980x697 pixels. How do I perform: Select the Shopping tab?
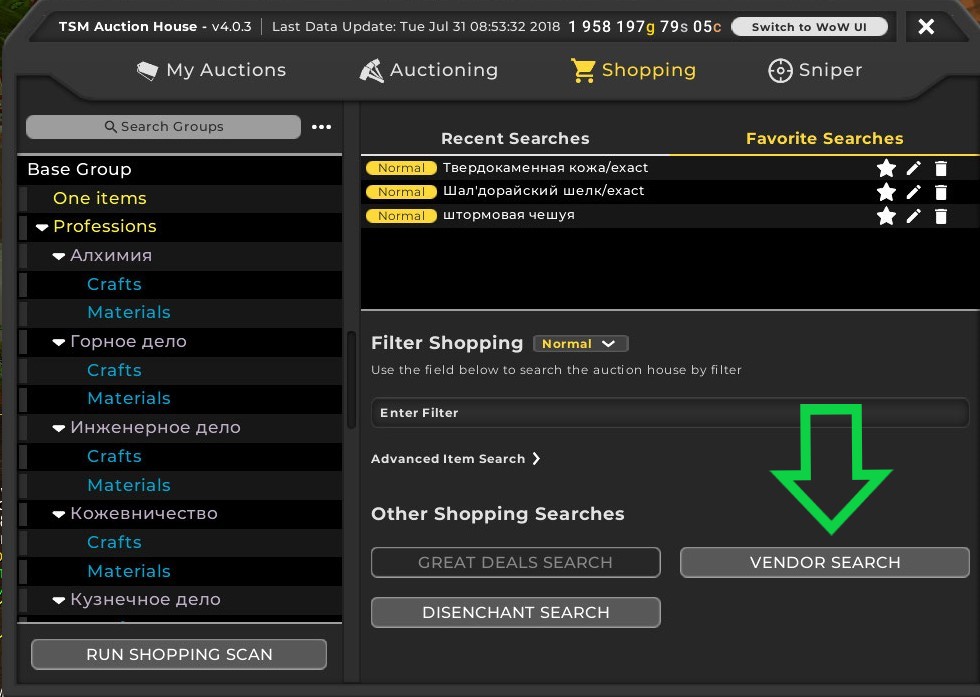(633, 70)
